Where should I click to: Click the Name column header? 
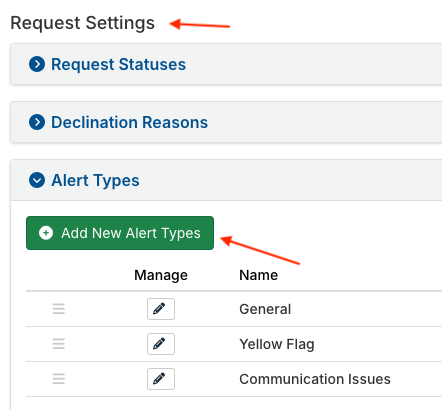tap(259, 275)
